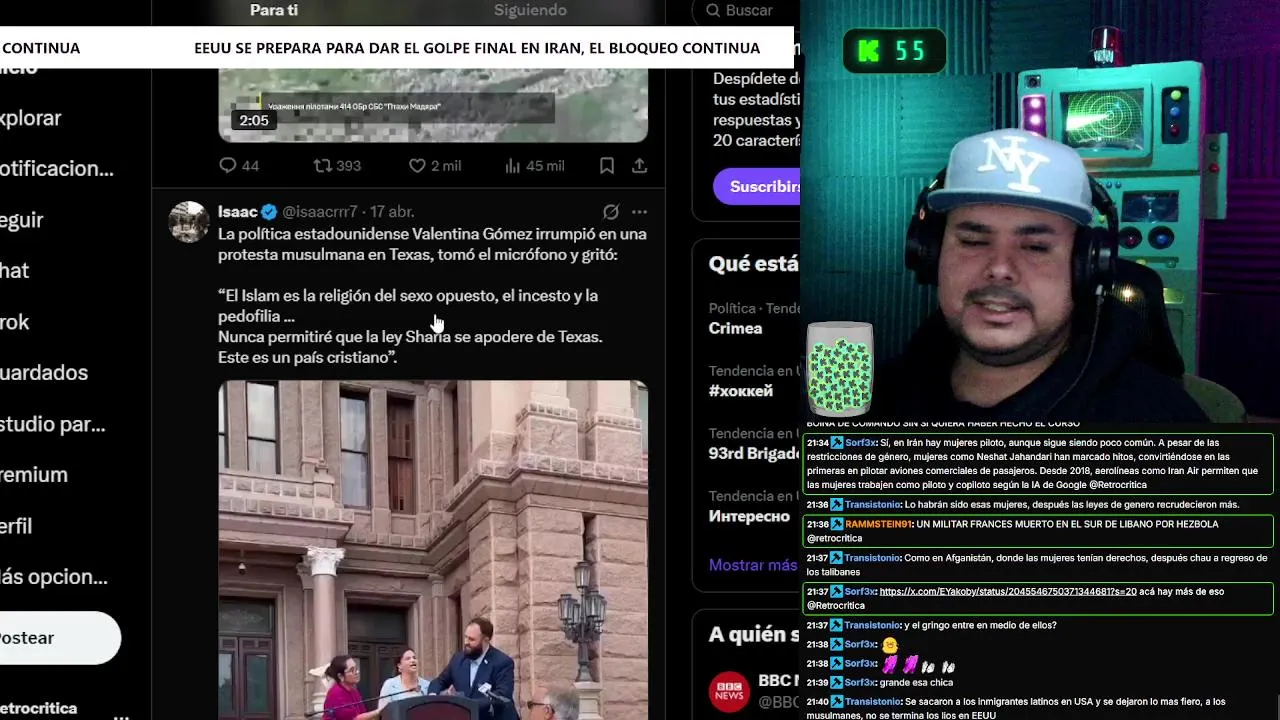Click the Suscribirse button

[x=757, y=187]
